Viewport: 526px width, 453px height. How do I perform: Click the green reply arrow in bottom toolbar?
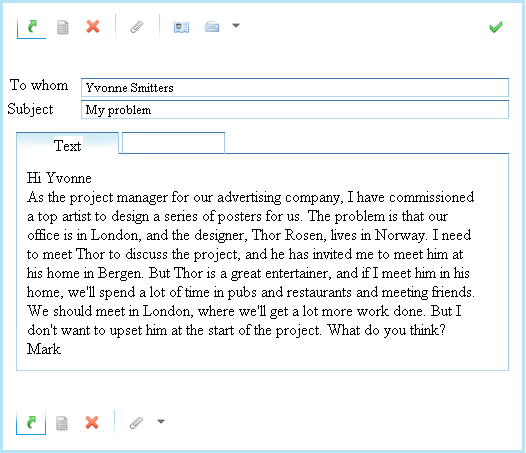(31, 422)
